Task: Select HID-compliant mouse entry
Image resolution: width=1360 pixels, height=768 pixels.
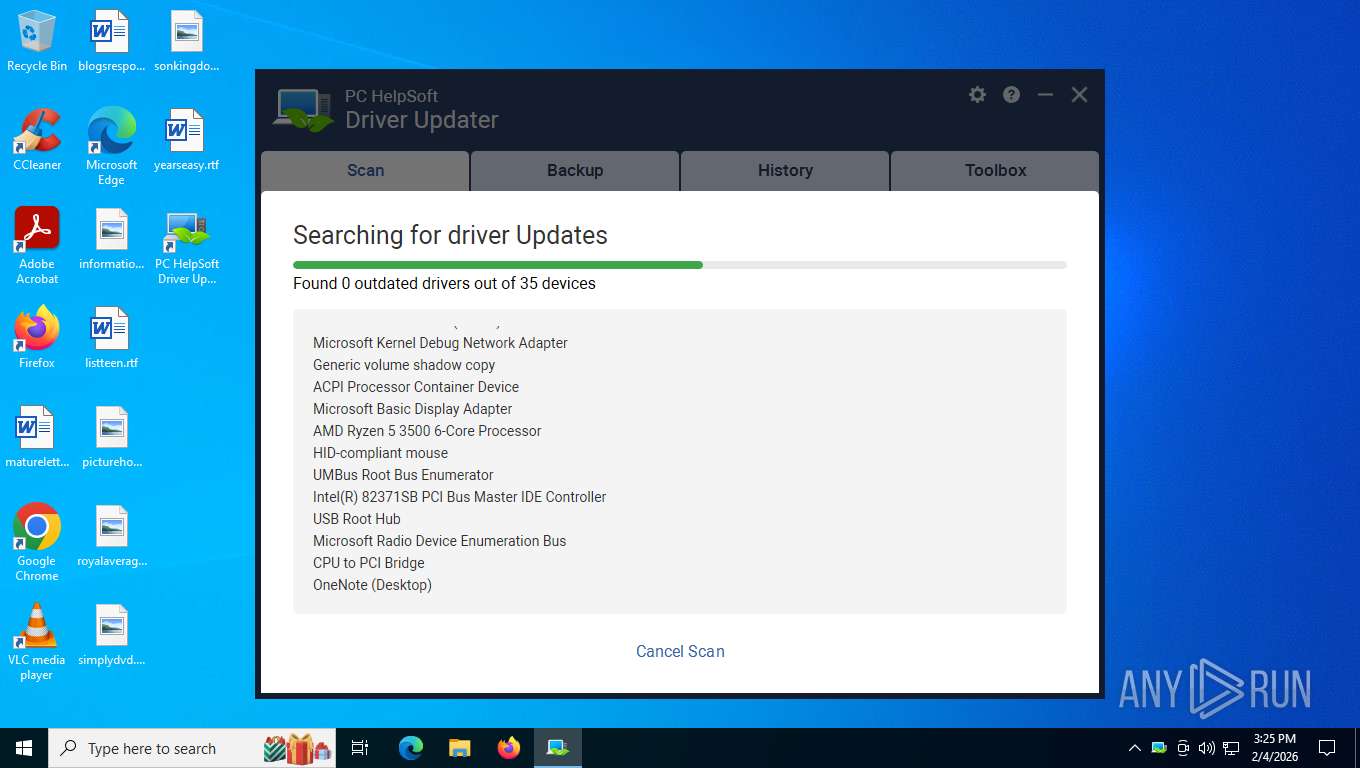Action: point(380,453)
